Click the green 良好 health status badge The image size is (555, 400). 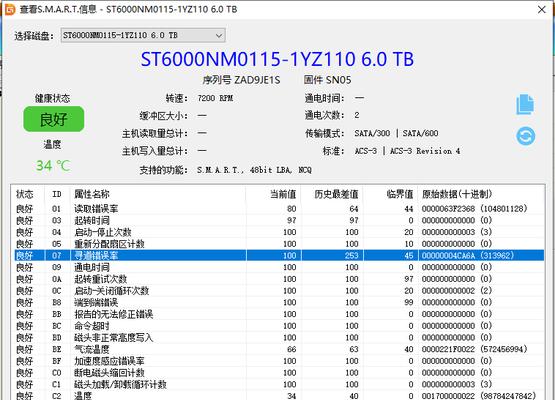[x=54, y=119]
